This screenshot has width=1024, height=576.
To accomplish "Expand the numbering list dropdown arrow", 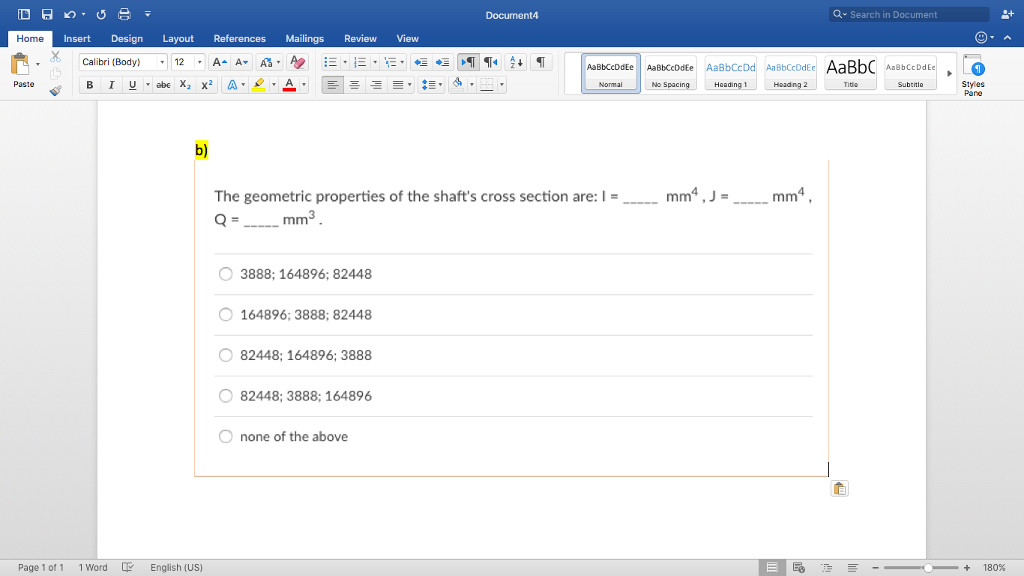I will (375, 62).
